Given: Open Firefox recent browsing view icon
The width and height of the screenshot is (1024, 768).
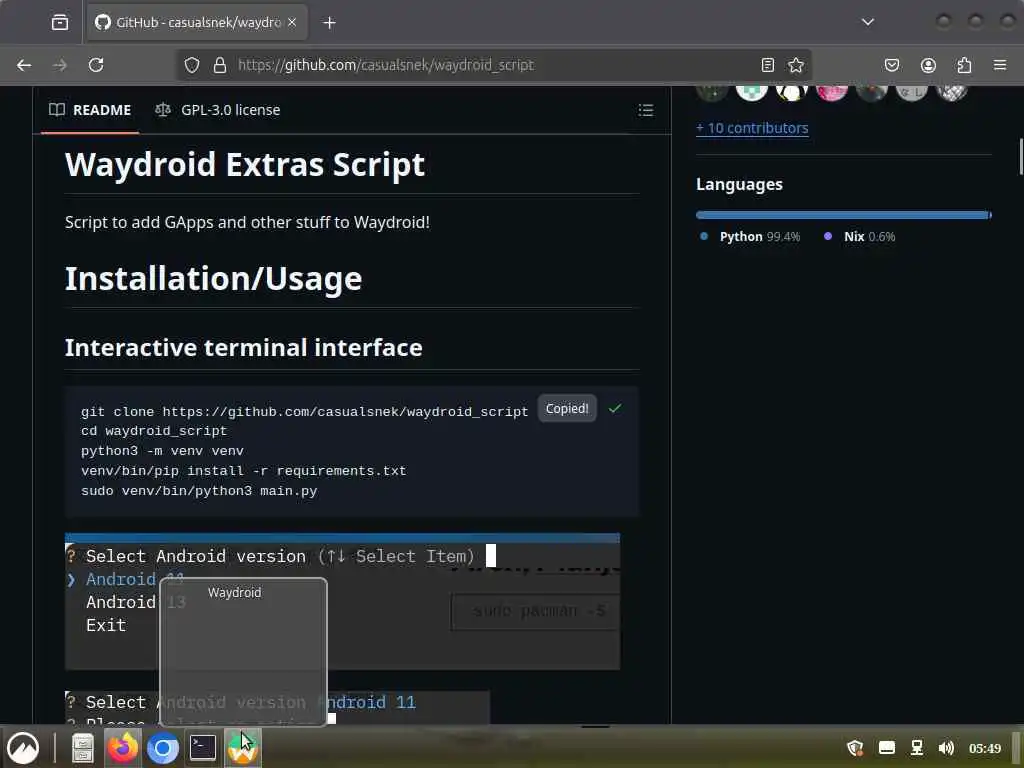Looking at the screenshot, I should point(59,22).
